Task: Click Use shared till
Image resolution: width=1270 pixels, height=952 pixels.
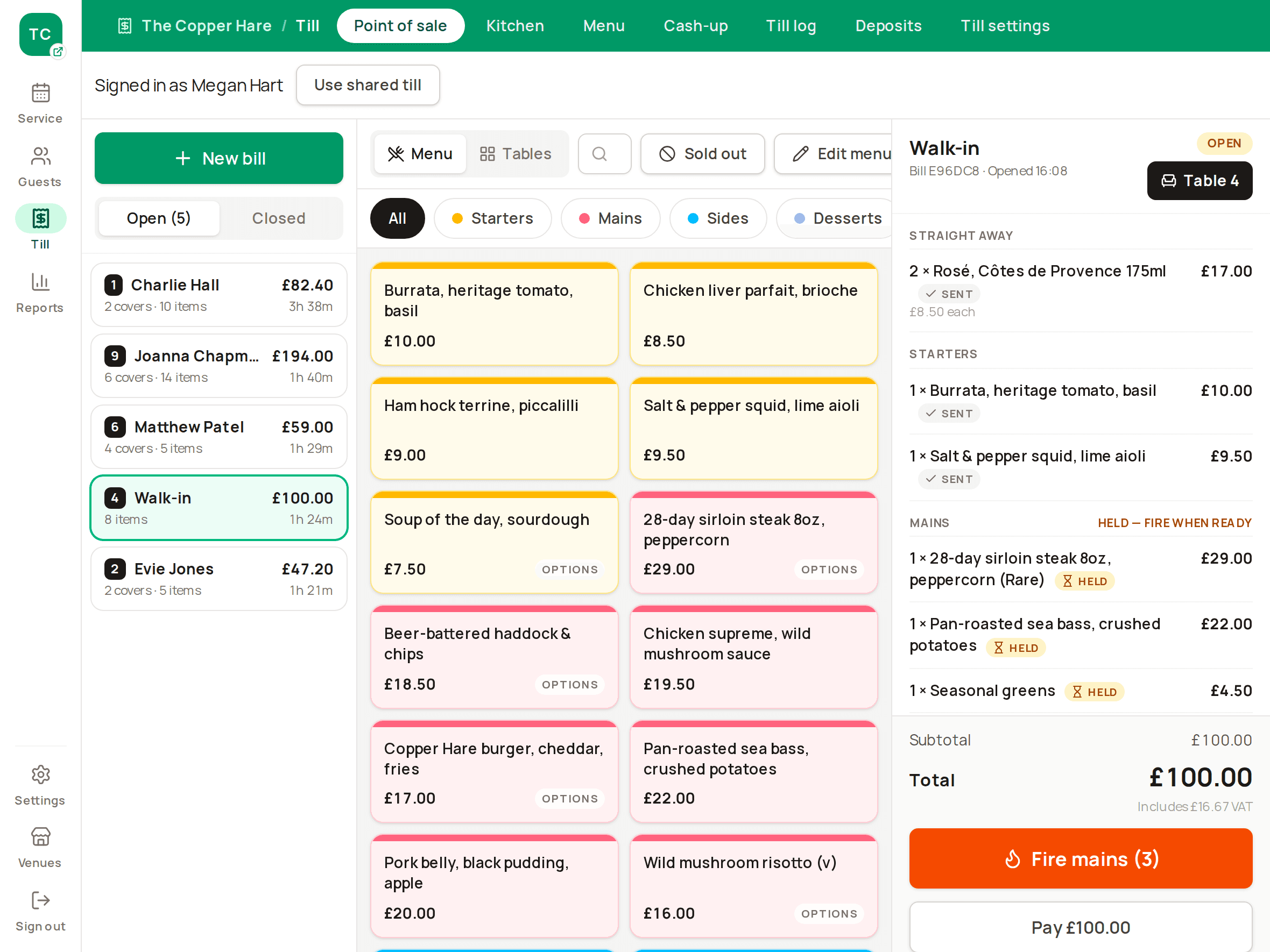Action: point(368,85)
